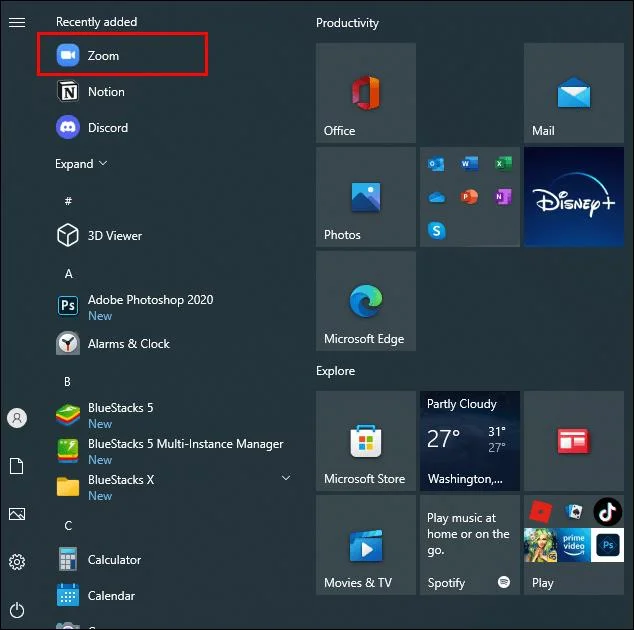Expand the BlueStacks X folder

coord(285,478)
